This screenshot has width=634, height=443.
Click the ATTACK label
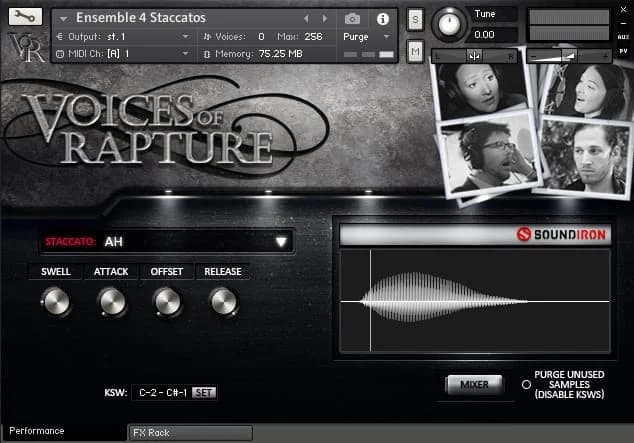coord(111,272)
